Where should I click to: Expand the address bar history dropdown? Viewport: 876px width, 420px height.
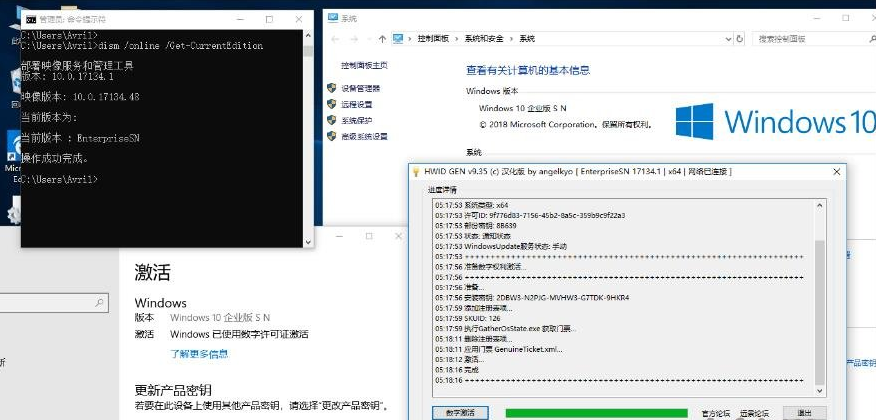point(728,39)
